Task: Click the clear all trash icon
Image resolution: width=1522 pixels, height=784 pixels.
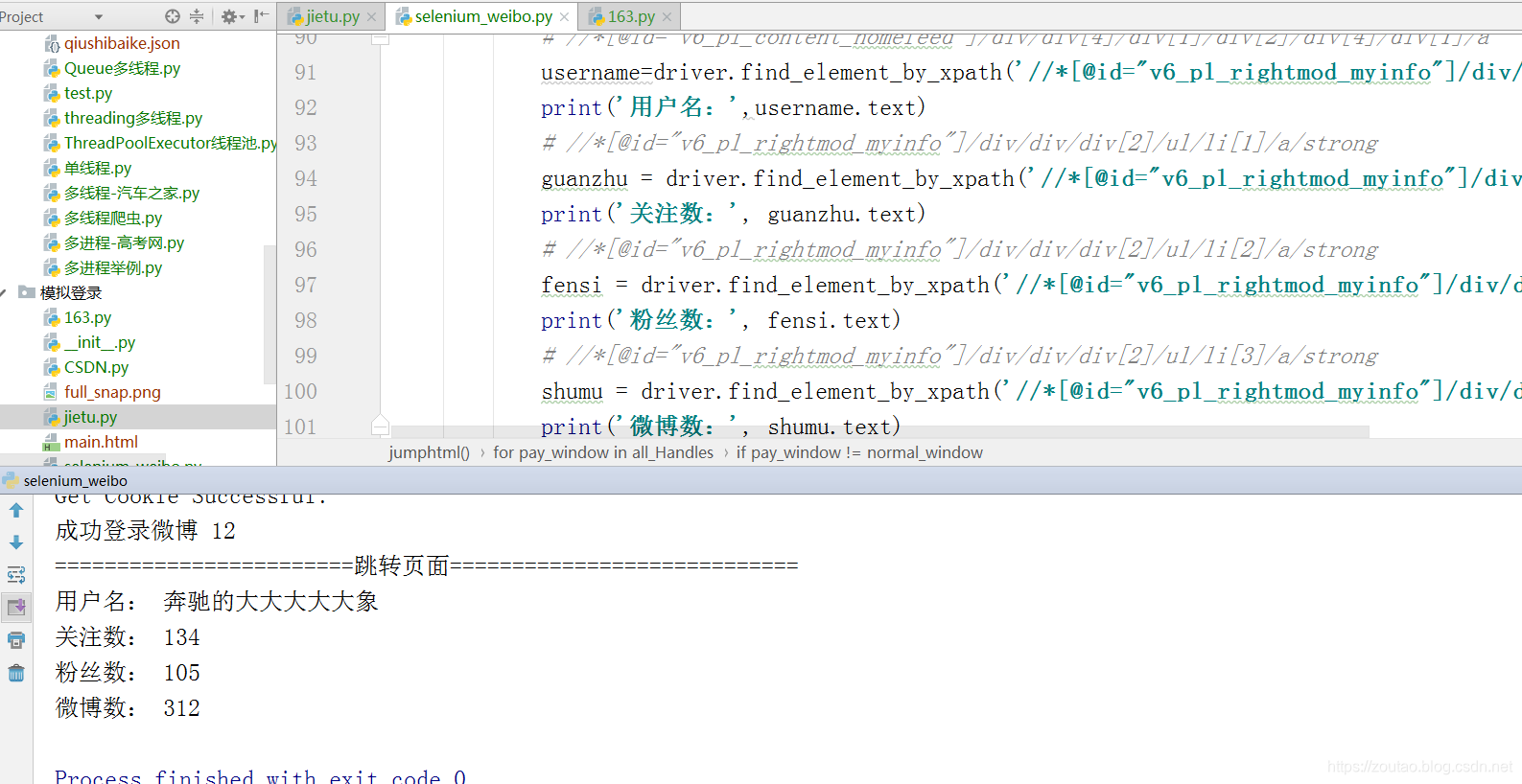Action: (x=16, y=673)
